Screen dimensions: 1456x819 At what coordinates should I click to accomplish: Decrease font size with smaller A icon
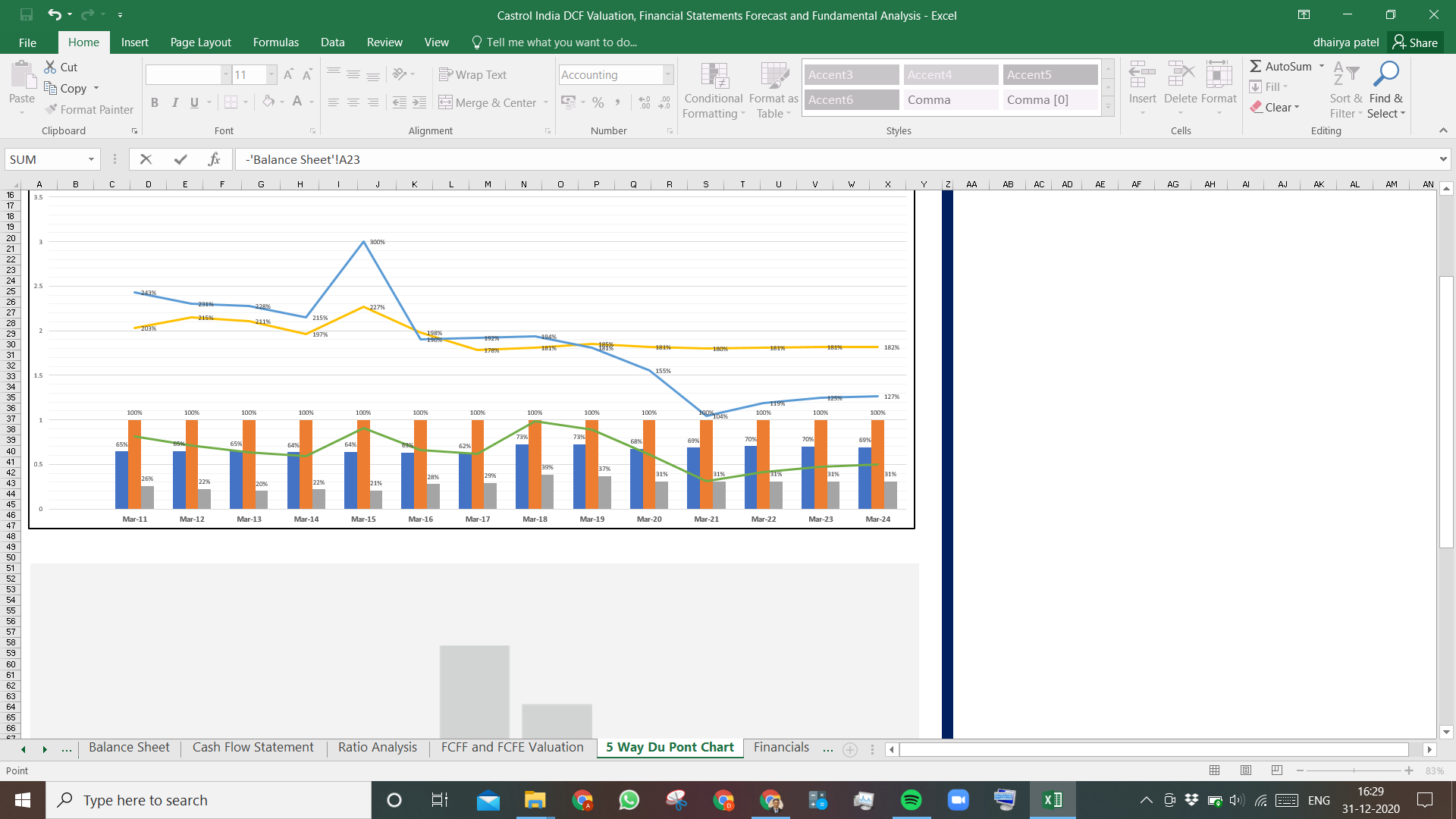click(x=307, y=74)
